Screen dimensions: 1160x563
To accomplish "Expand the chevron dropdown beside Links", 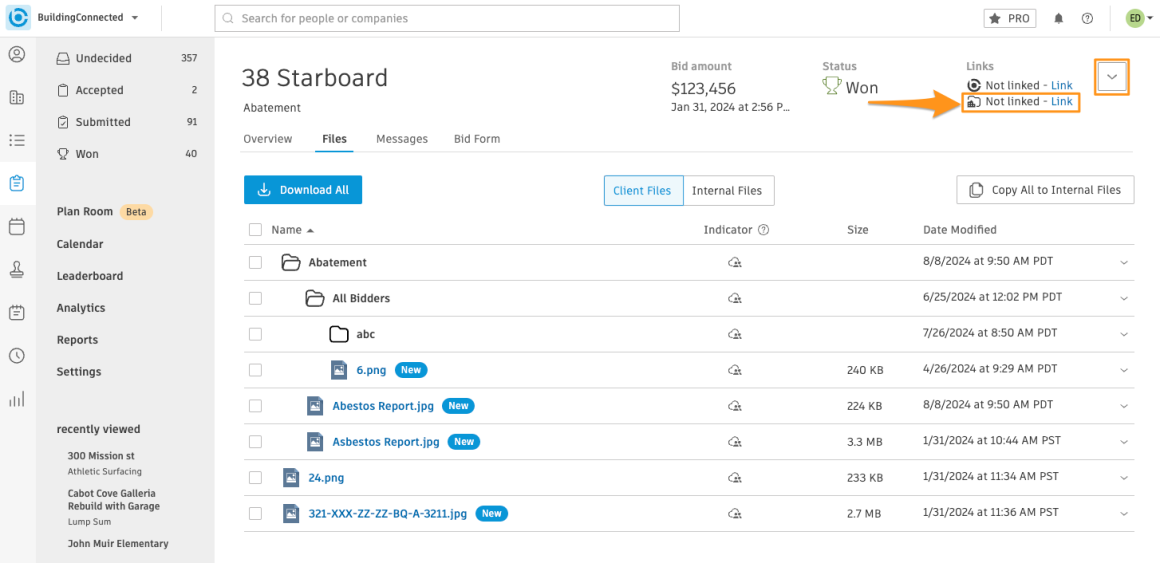I will (x=1112, y=77).
